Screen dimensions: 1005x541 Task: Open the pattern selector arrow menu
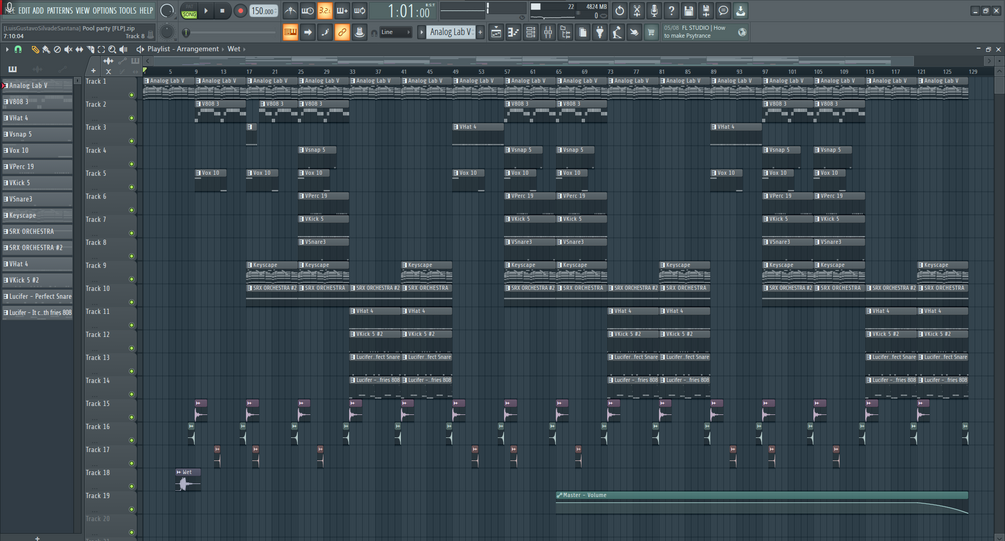pyautogui.click(x=422, y=32)
